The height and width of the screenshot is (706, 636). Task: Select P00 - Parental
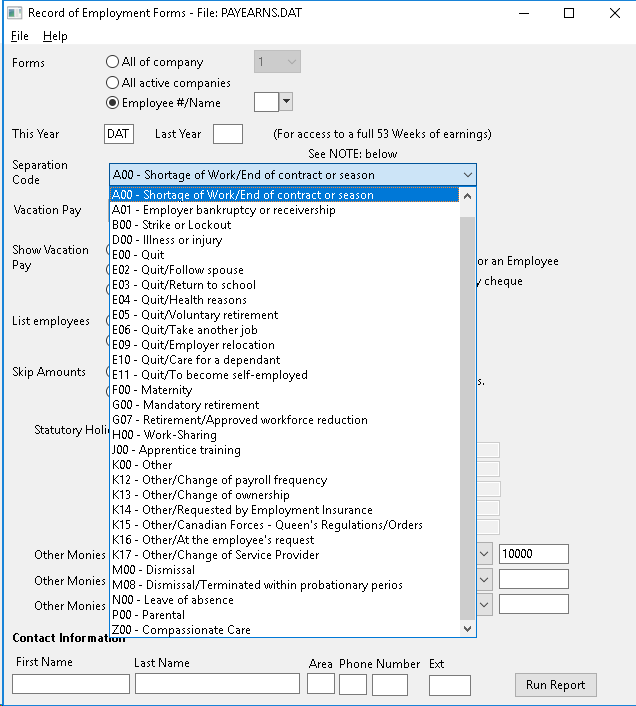coord(284,615)
